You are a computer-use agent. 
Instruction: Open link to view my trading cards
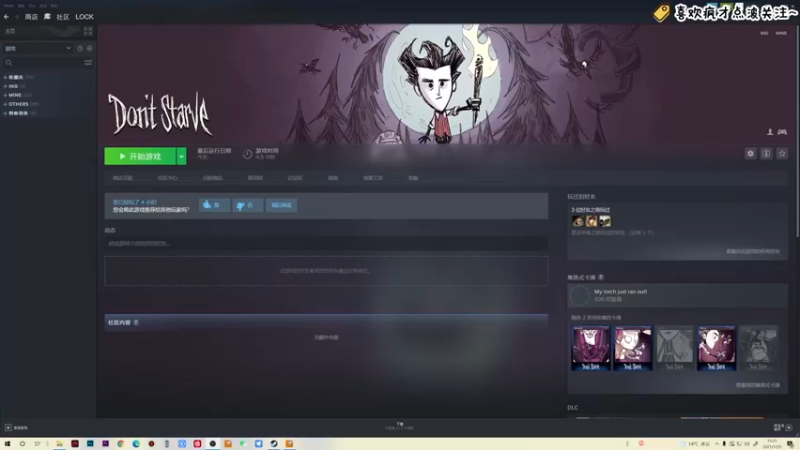point(758,385)
